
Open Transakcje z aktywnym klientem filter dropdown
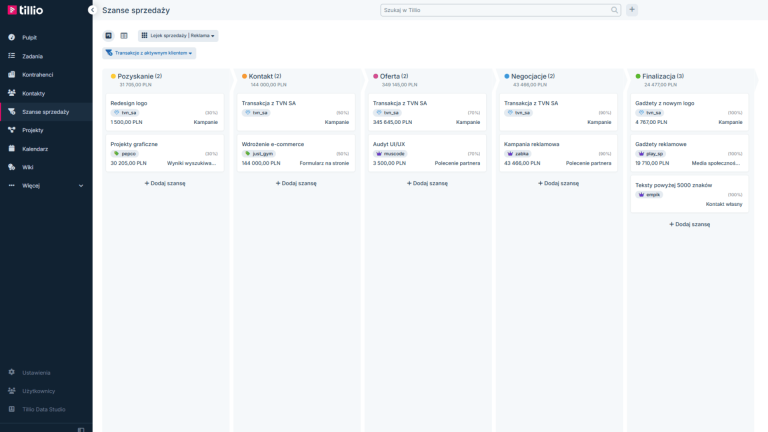[149, 53]
